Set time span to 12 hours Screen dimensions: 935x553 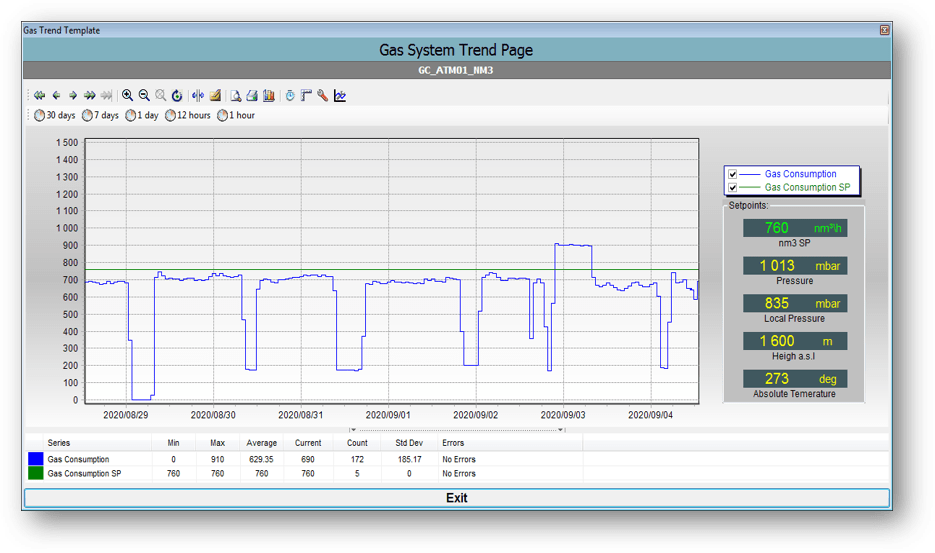tap(188, 115)
